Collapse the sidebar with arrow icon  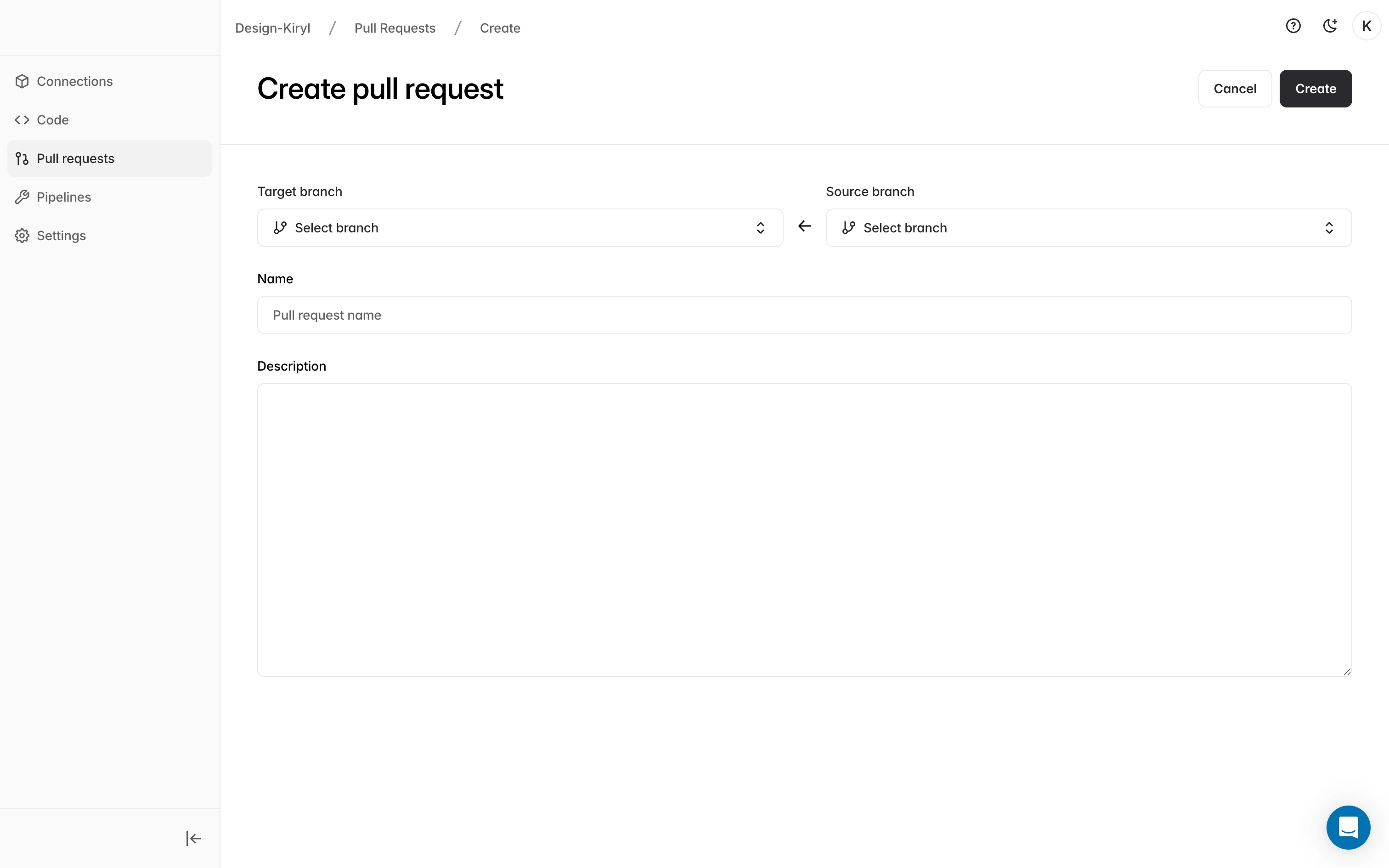tap(193, 838)
